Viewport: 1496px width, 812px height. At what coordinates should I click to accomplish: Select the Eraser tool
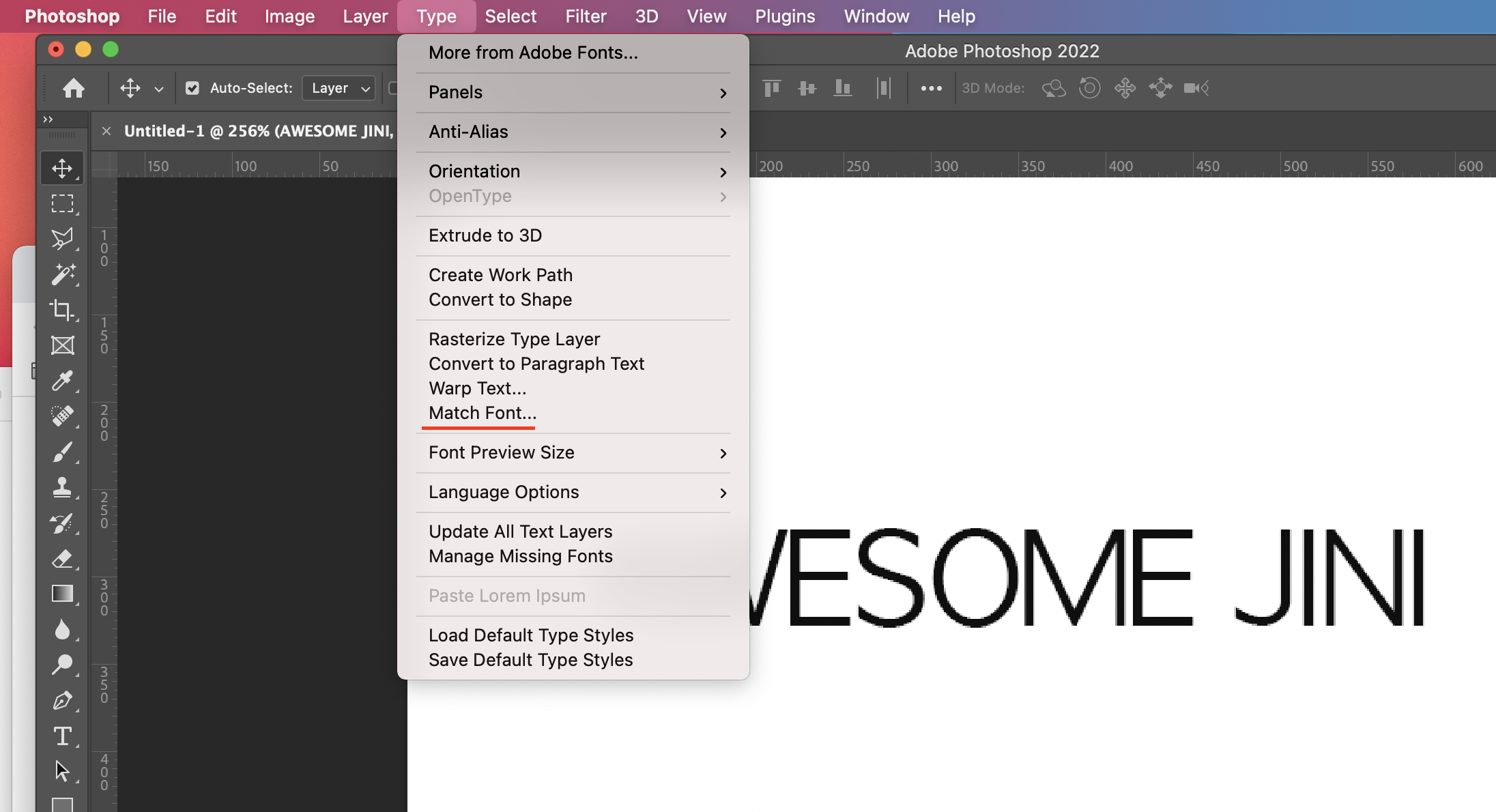pyautogui.click(x=62, y=558)
